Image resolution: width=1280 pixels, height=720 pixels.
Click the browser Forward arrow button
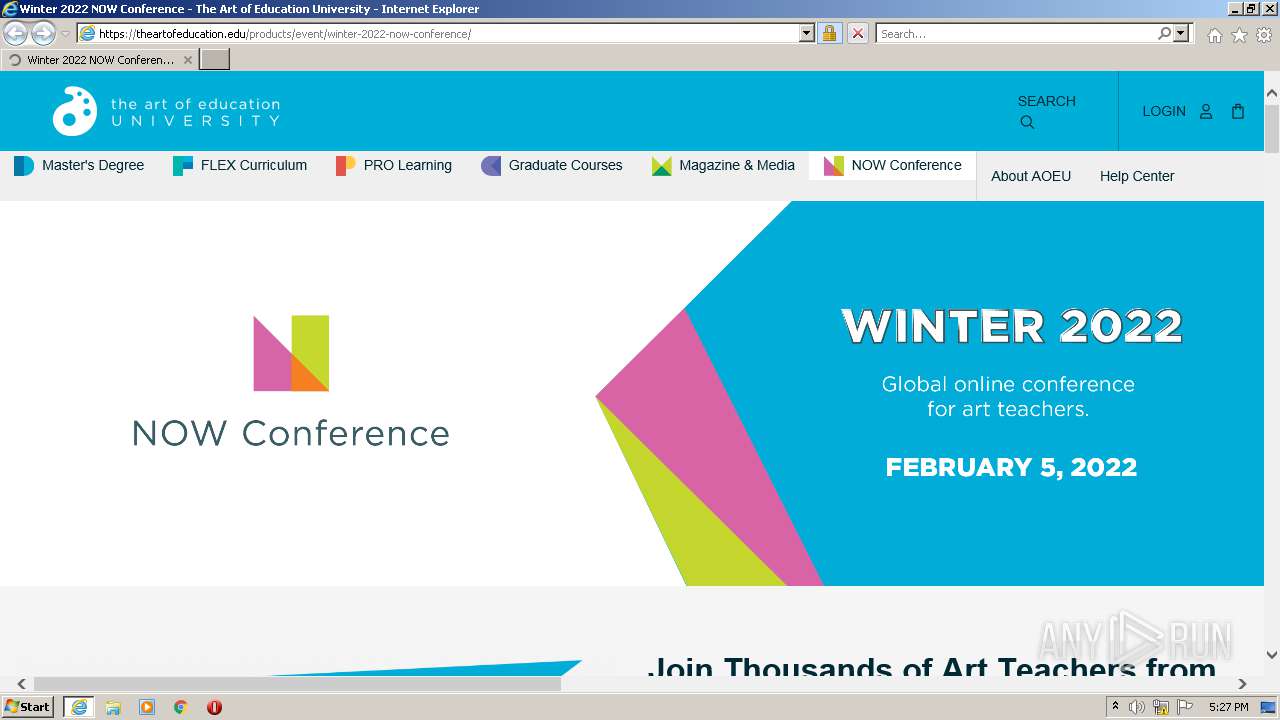[x=43, y=34]
